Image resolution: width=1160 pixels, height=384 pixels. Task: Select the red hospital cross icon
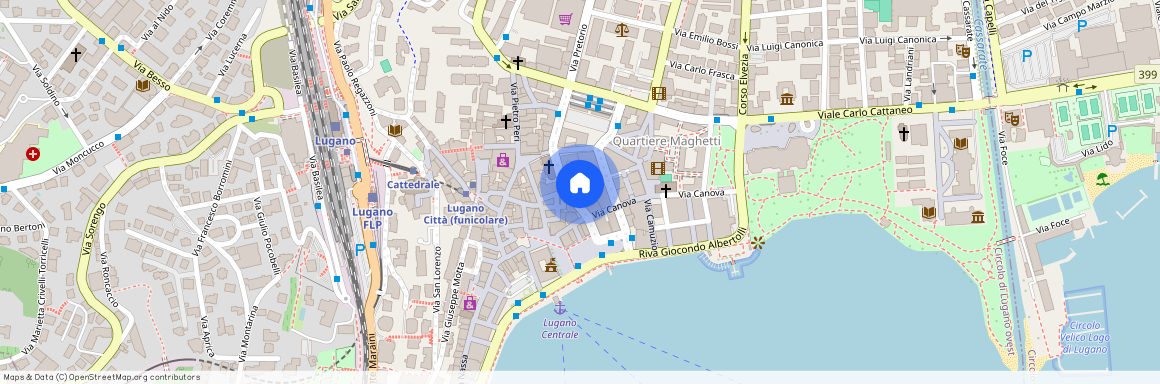point(33,154)
